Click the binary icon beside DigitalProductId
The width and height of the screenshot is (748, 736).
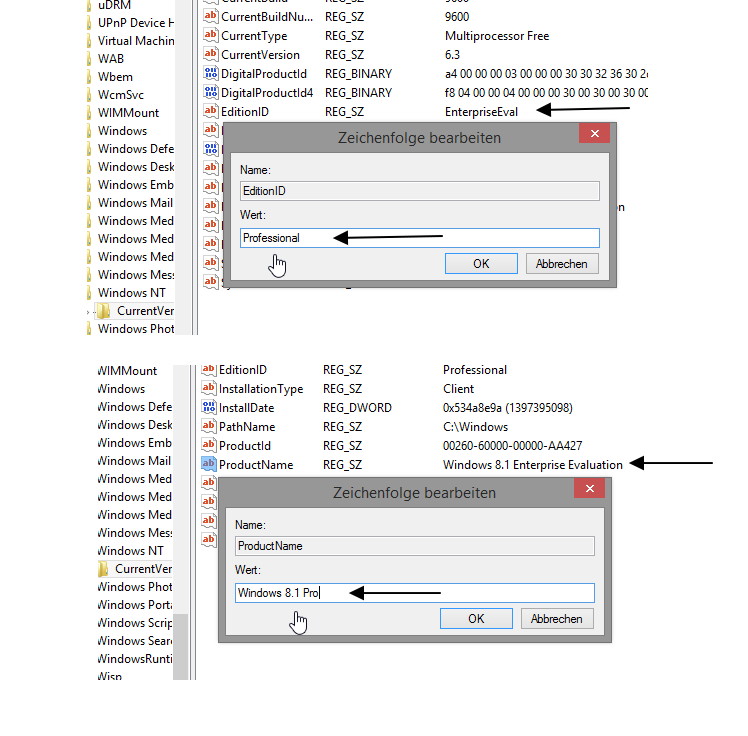(210, 73)
